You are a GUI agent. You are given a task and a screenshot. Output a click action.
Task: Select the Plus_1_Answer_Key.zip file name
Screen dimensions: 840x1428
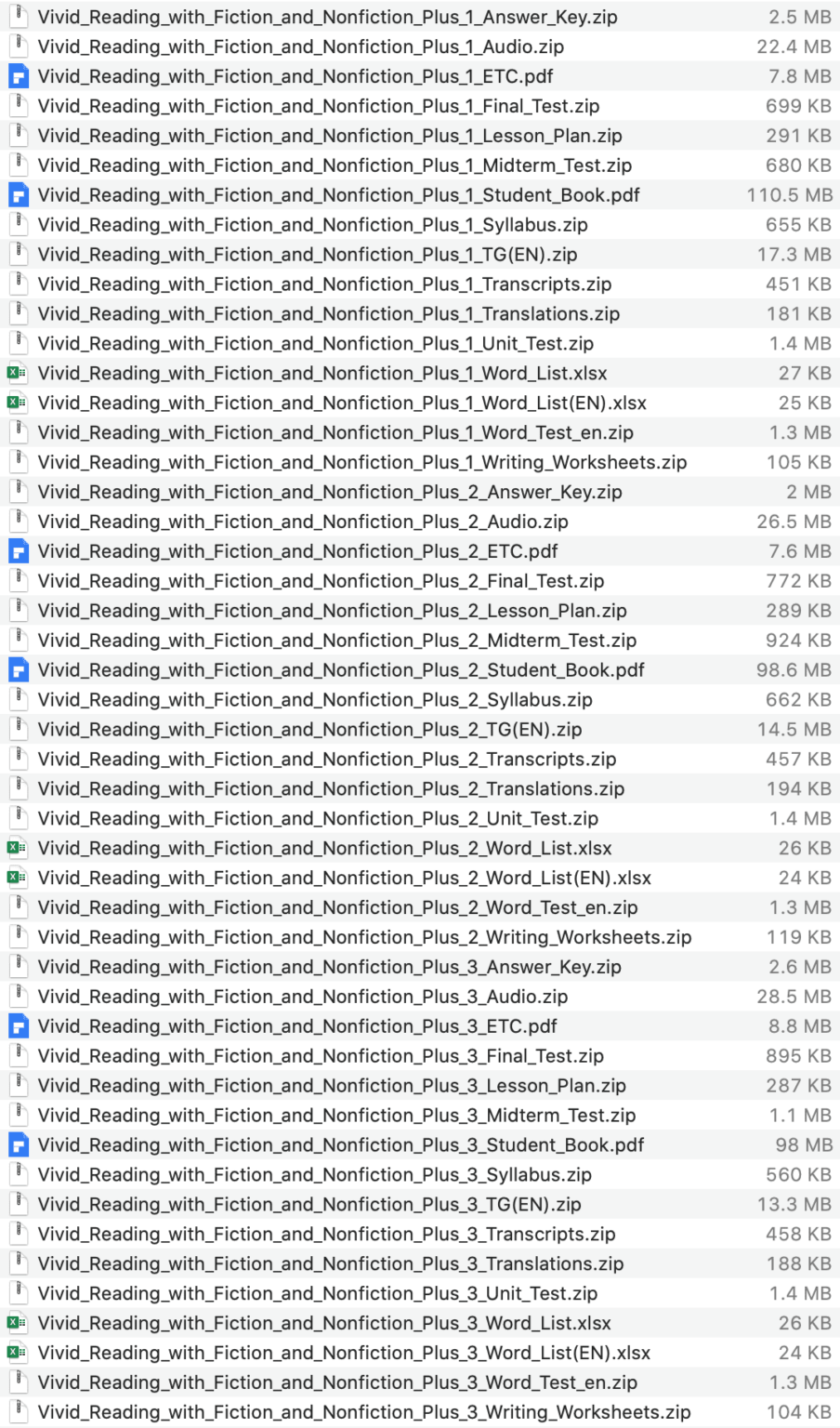327,17
